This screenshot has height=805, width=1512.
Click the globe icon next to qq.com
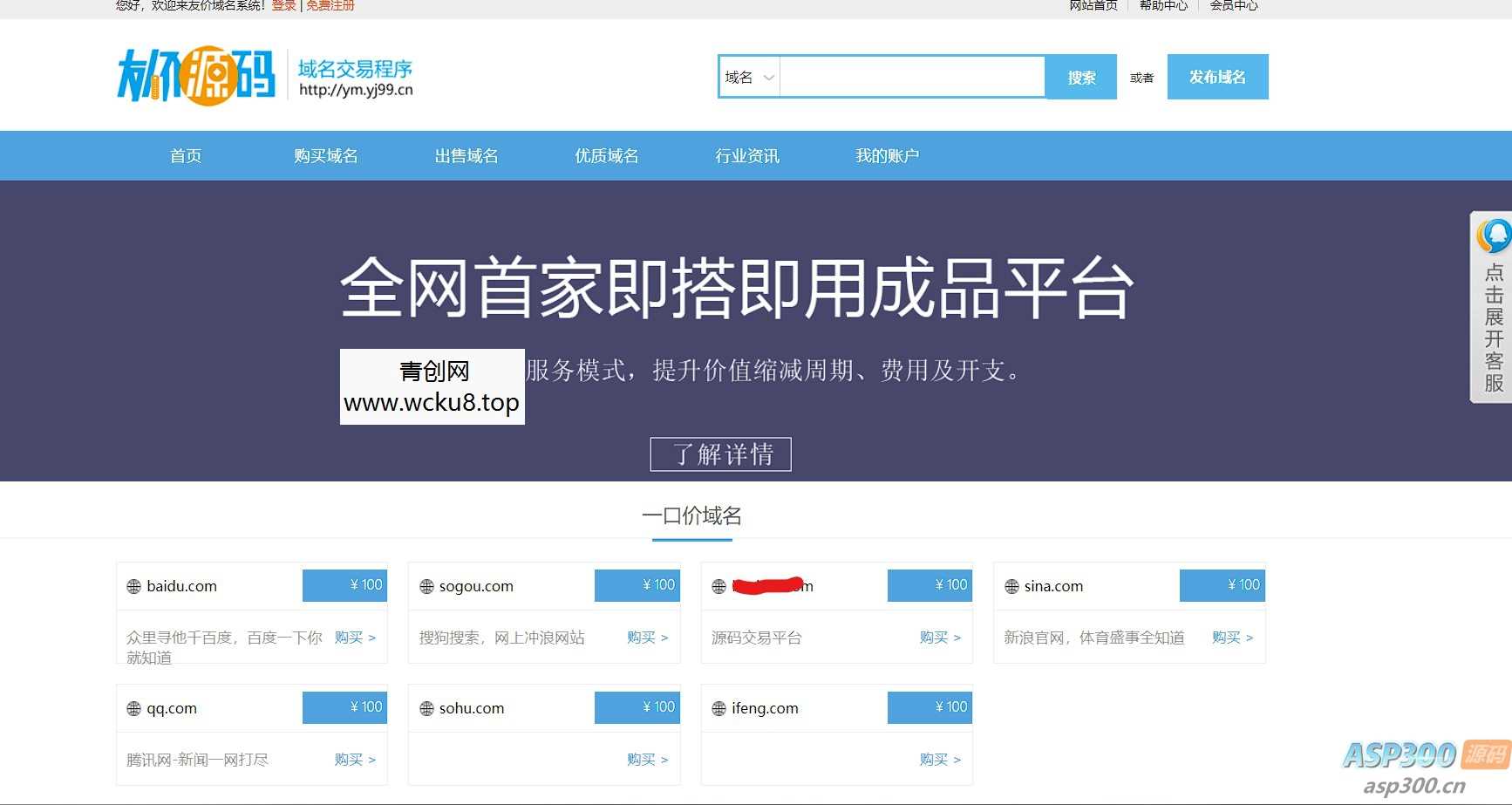tap(133, 707)
